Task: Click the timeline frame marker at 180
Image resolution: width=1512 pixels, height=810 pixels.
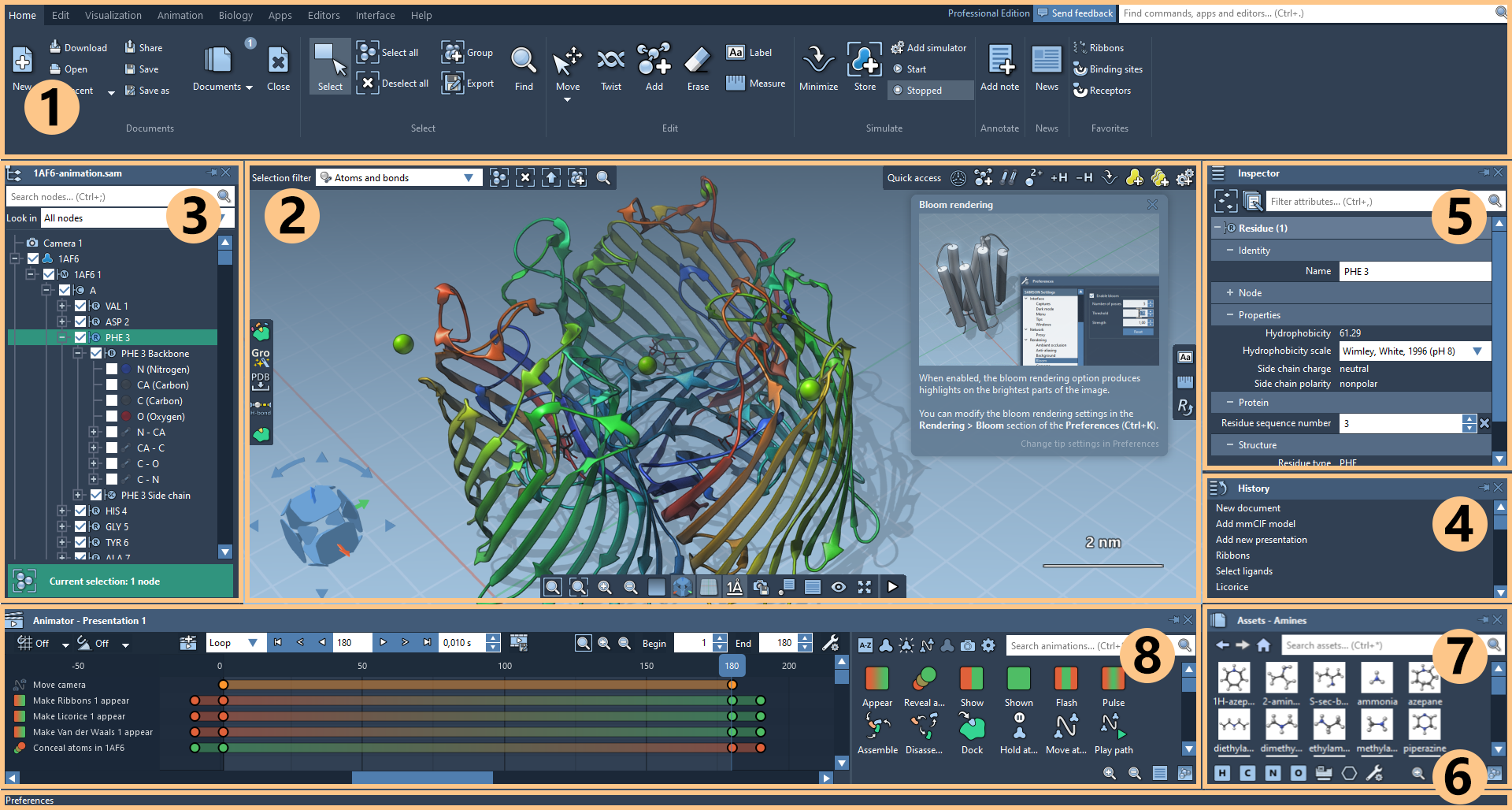Action: click(732, 666)
